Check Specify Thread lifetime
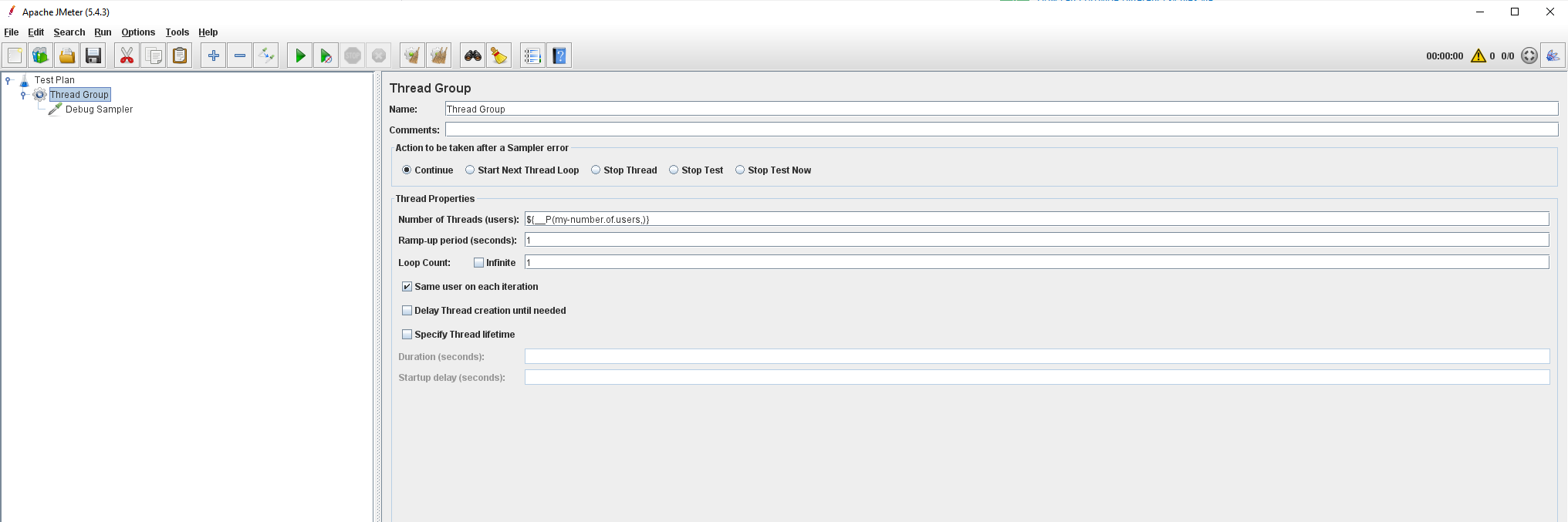This screenshot has width=1568, height=522. pyautogui.click(x=407, y=335)
